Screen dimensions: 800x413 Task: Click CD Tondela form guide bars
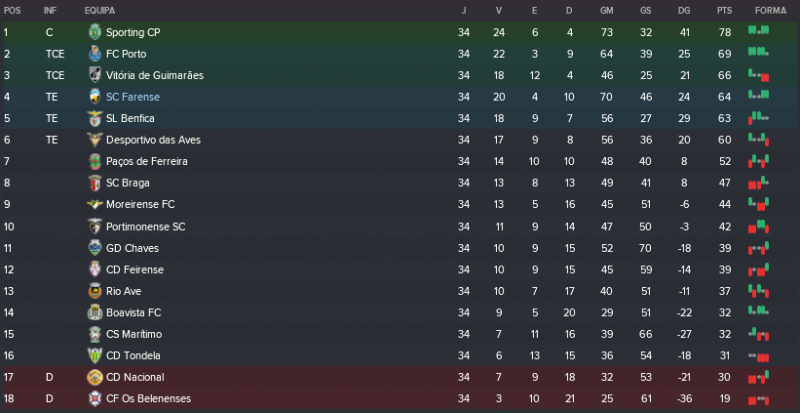tap(758, 356)
